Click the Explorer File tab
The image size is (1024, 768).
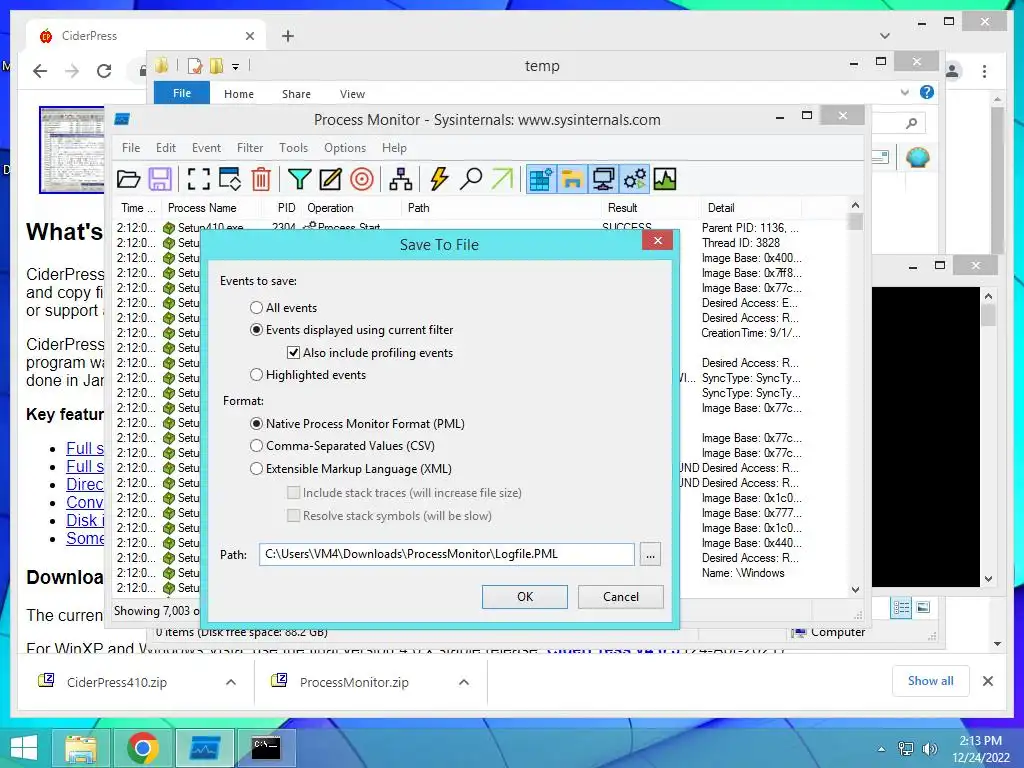point(182,93)
